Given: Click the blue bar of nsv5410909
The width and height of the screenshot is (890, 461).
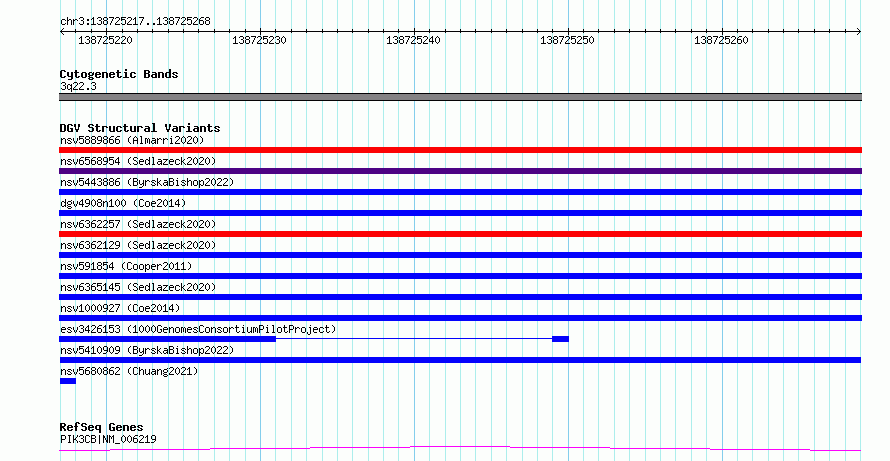Looking at the screenshot, I should [460, 360].
